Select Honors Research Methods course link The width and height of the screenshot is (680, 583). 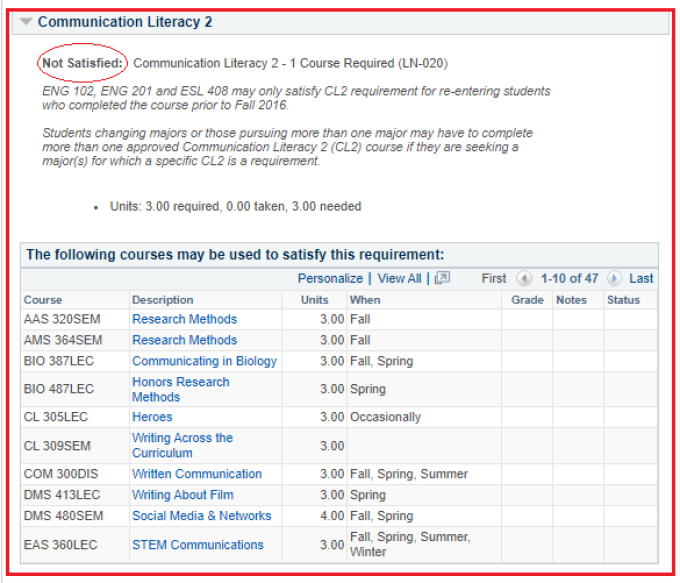click(x=180, y=389)
